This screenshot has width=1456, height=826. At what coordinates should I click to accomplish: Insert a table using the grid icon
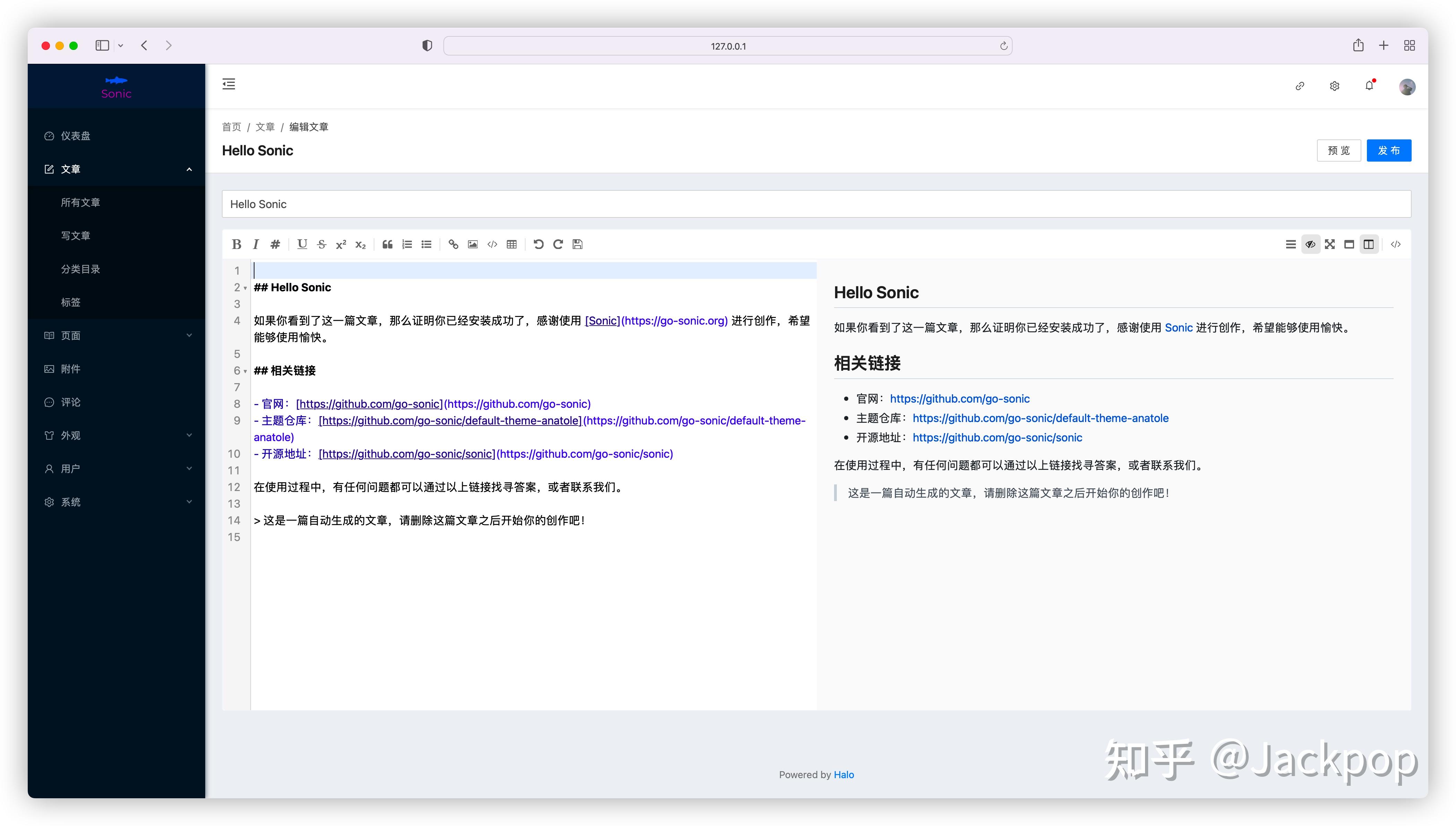pyautogui.click(x=511, y=244)
